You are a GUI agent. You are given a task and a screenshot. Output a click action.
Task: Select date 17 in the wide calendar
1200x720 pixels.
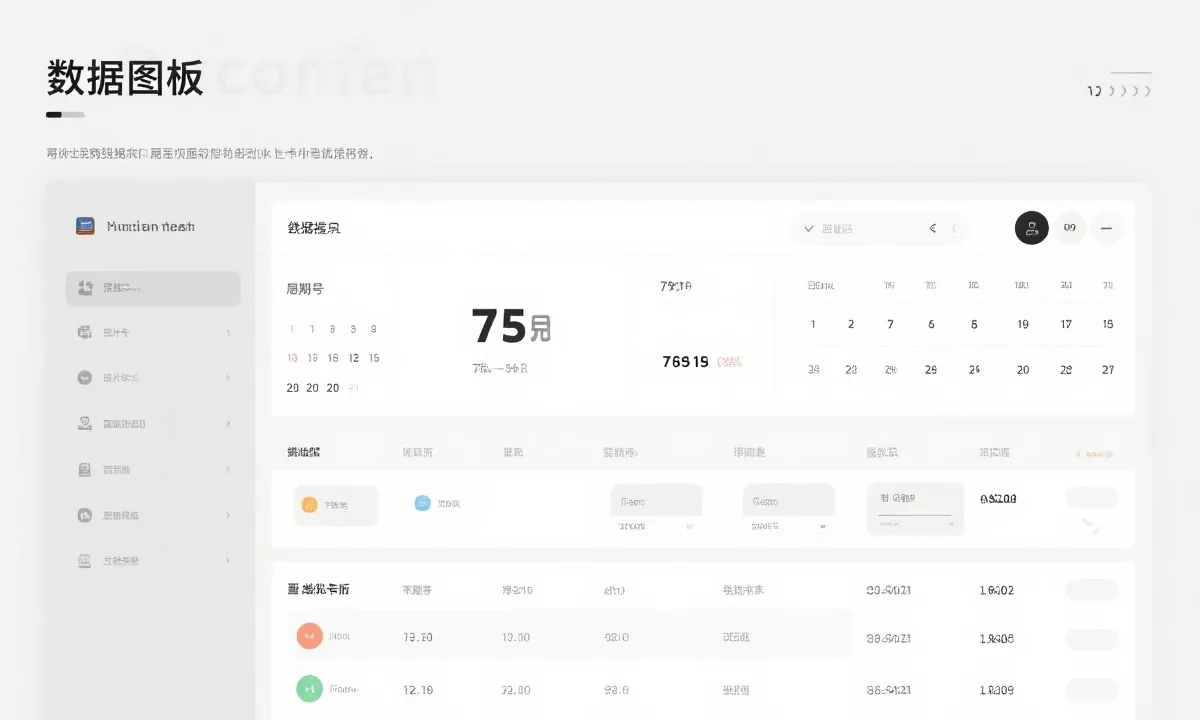point(1066,324)
